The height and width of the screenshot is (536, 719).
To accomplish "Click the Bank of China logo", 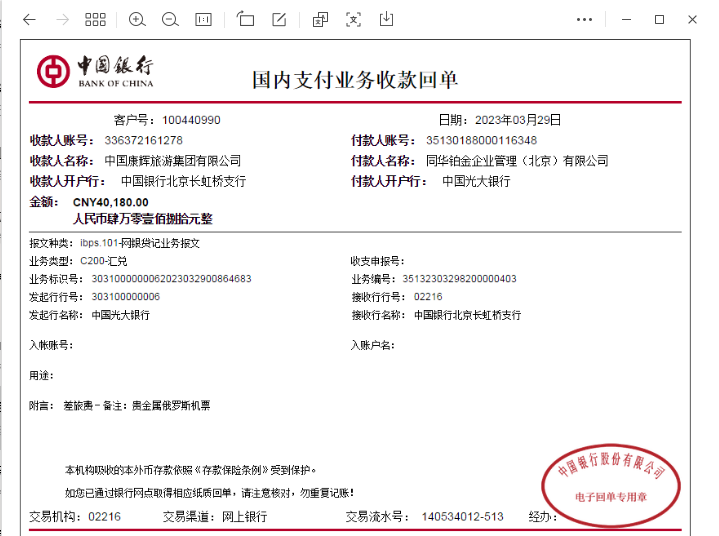I will click(54, 72).
